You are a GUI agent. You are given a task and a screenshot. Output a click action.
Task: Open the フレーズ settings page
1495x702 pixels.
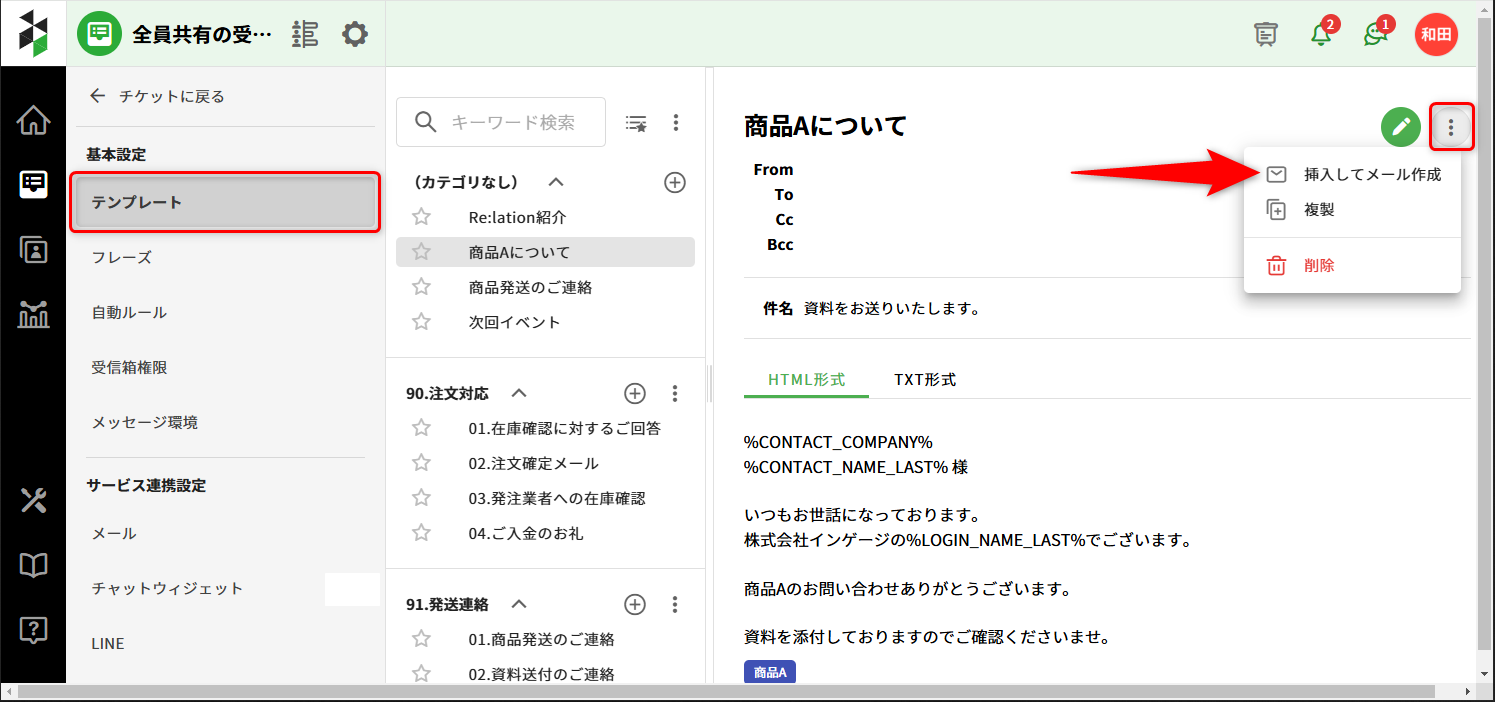pyautogui.click(x=122, y=257)
